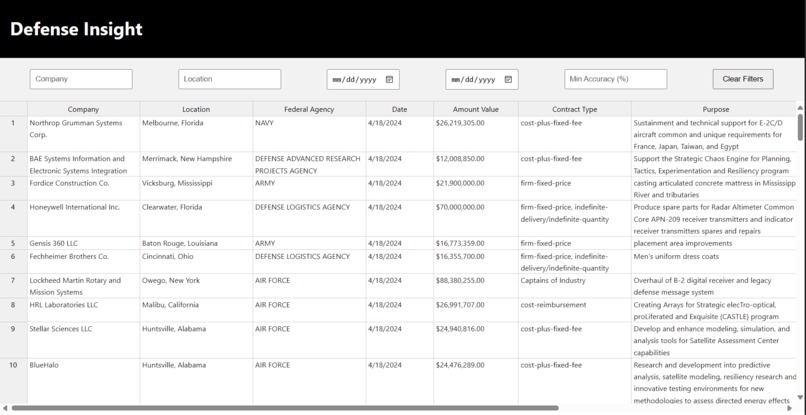This screenshot has width=806, height=415.
Task: Click Clearwater, Florida location cell
Action: (196, 219)
